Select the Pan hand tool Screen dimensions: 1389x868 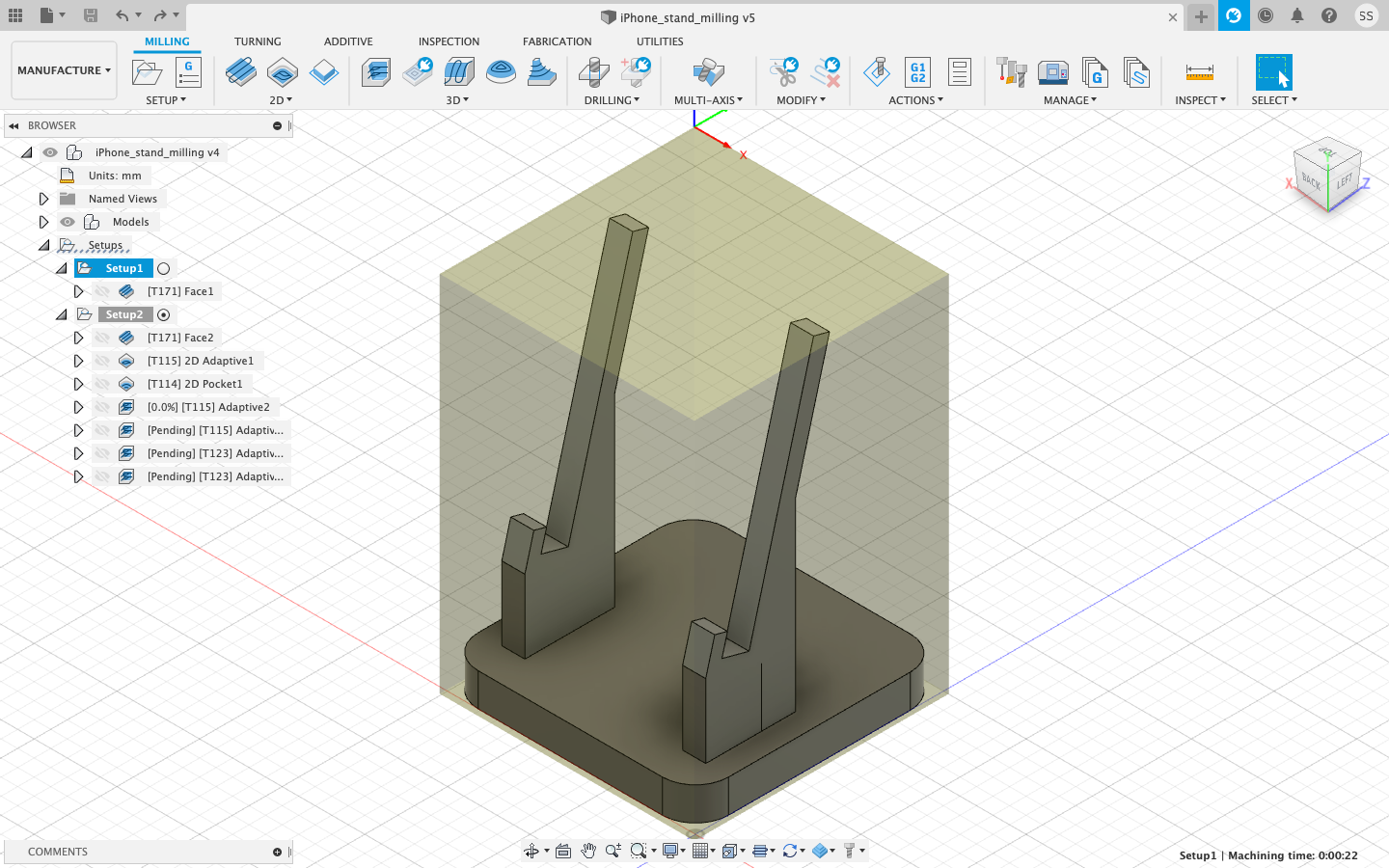[588, 851]
